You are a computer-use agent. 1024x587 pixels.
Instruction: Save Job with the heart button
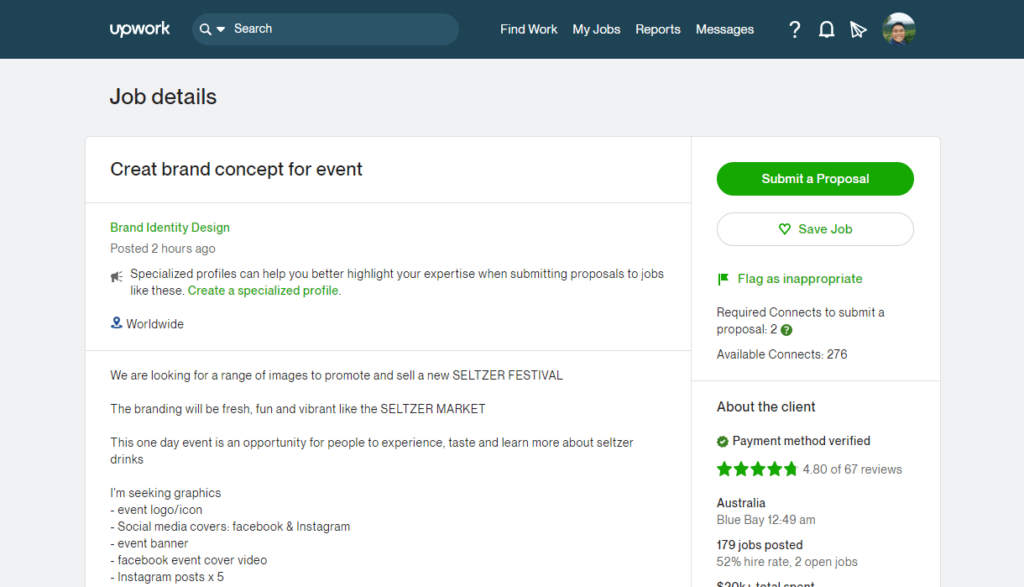coord(815,229)
